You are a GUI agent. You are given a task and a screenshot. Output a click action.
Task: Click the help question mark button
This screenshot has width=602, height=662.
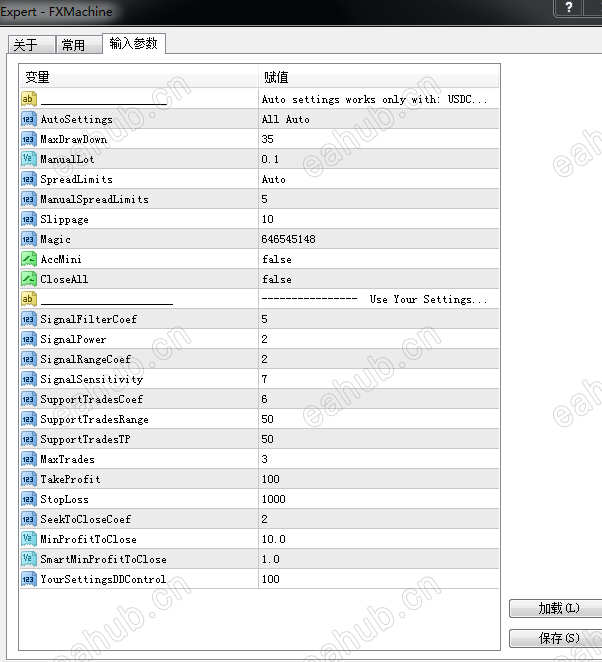coord(568,7)
